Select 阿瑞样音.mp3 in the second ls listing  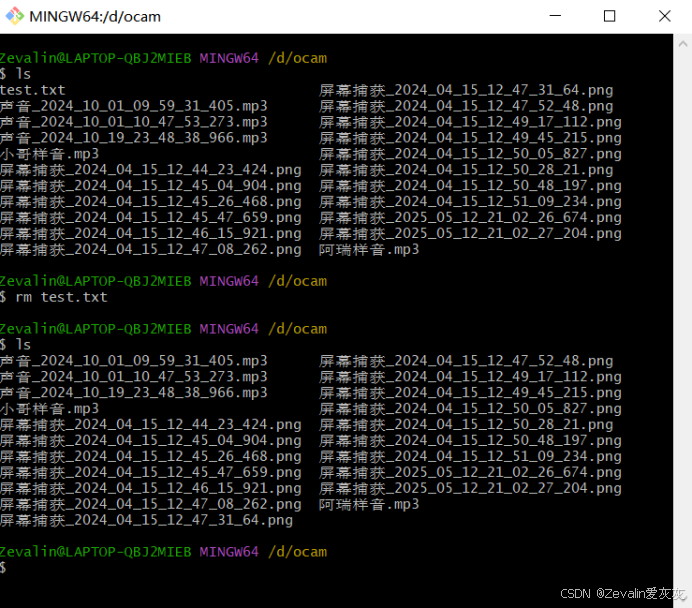click(369, 504)
